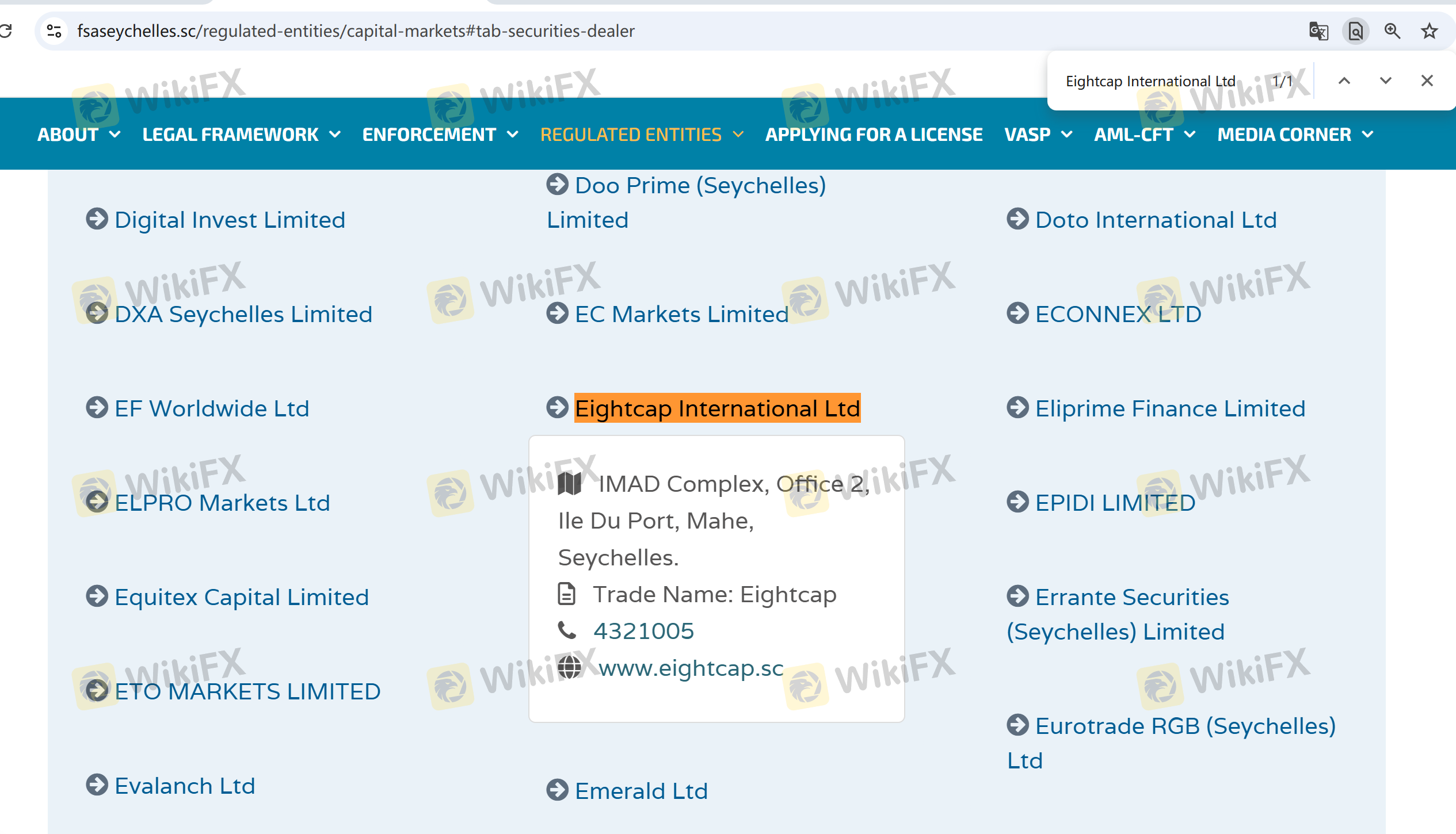Click arrow icon beside Eurotrade RGB (Seychelles)
The width and height of the screenshot is (1456, 834).
point(1017,725)
